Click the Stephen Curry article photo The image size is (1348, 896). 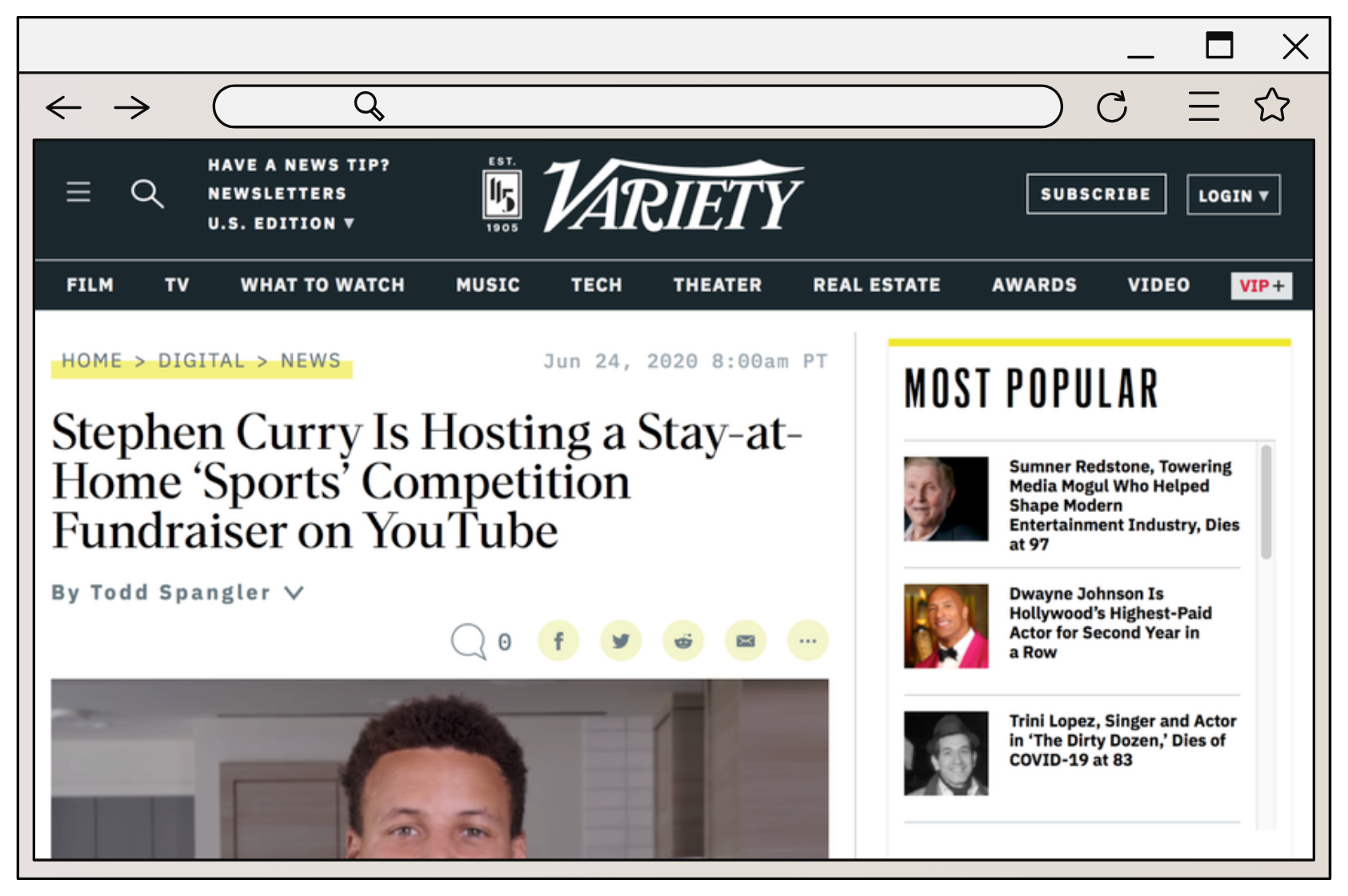coord(440,769)
